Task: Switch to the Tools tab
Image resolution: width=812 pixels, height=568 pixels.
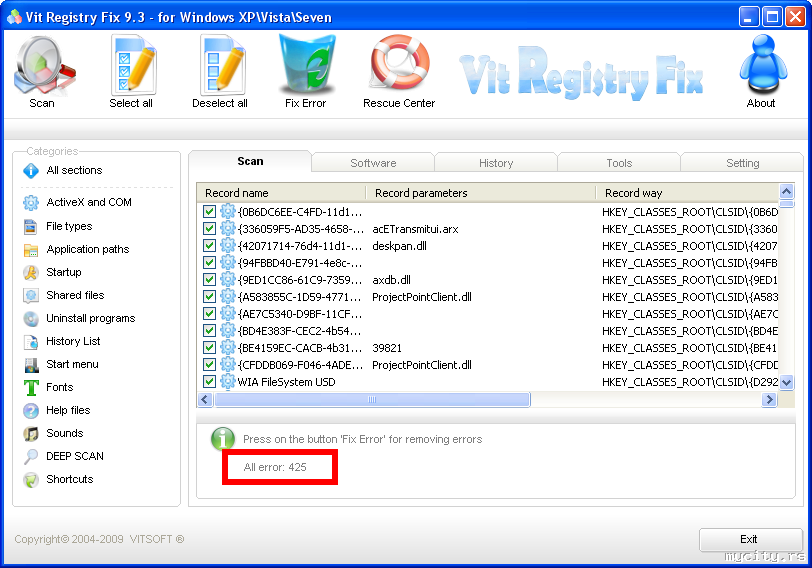Action: point(619,163)
